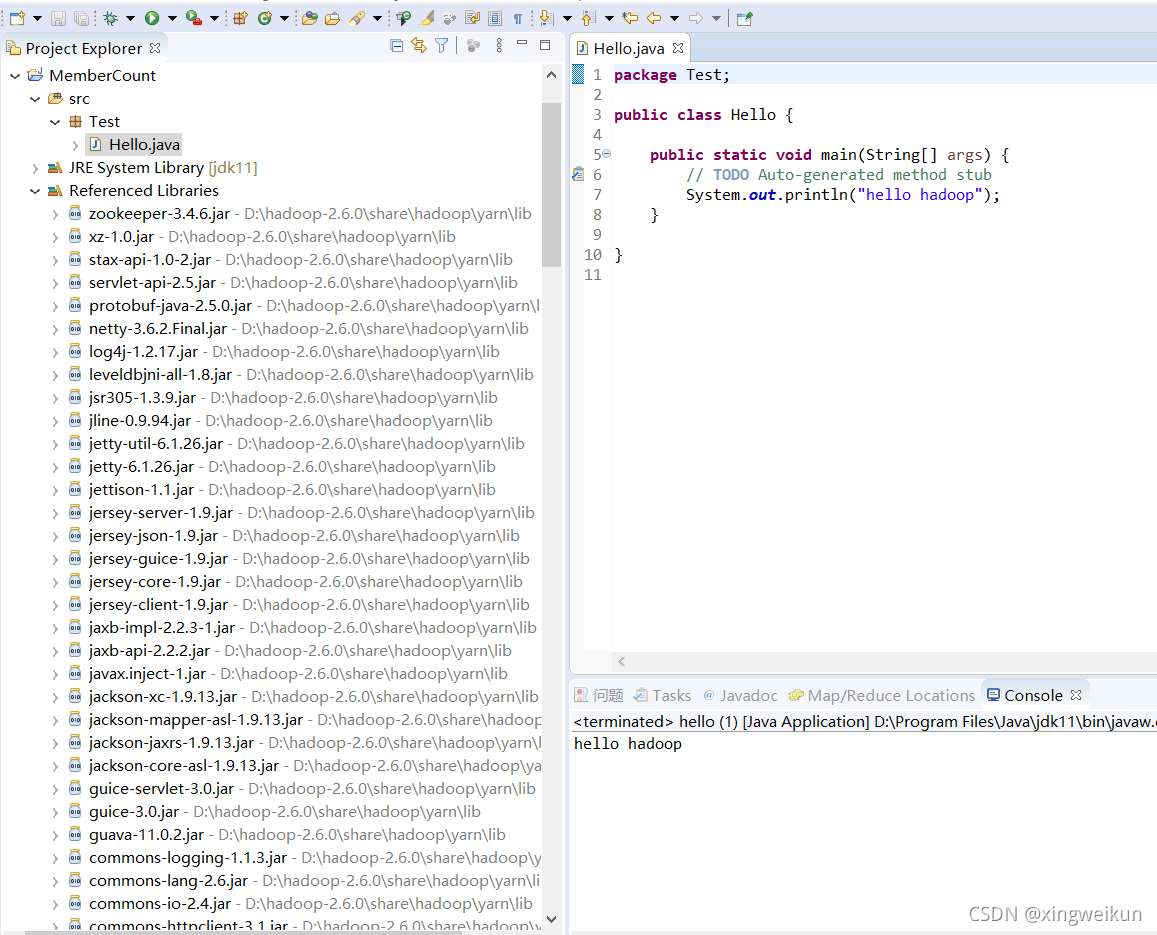Click the line 7 println code line
The width and height of the screenshot is (1157, 935).
pyautogui.click(x=843, y=195)
